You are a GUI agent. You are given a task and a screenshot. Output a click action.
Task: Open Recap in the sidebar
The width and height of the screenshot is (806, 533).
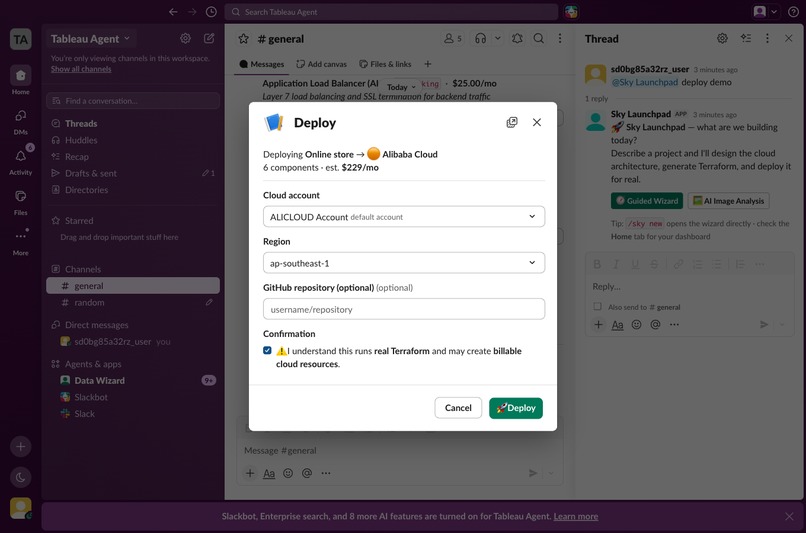click(133, 157)
